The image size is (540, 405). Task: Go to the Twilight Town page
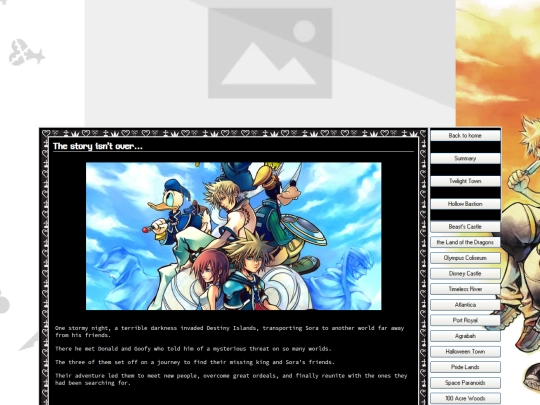pos(465,181)
